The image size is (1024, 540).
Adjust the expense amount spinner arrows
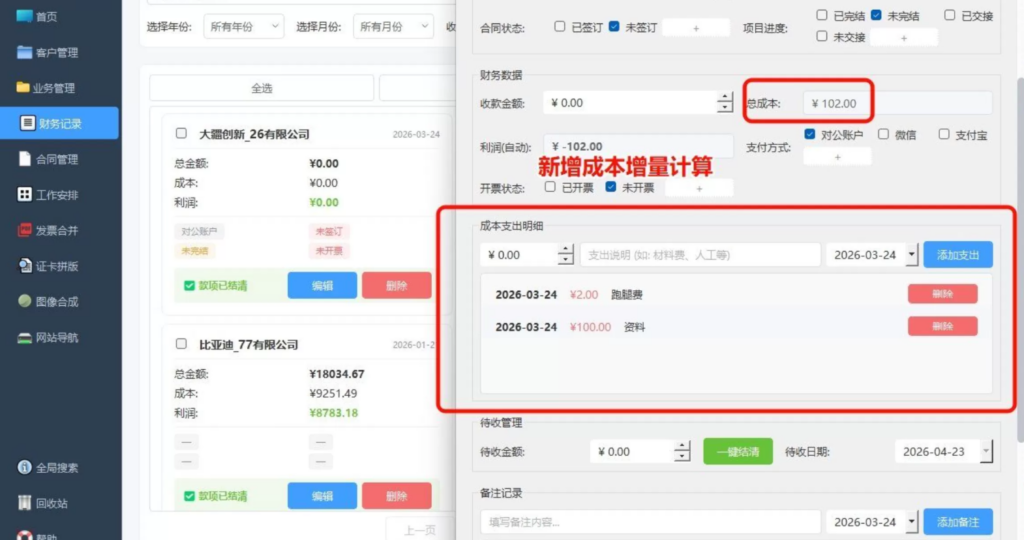click(x=566, y=255)
